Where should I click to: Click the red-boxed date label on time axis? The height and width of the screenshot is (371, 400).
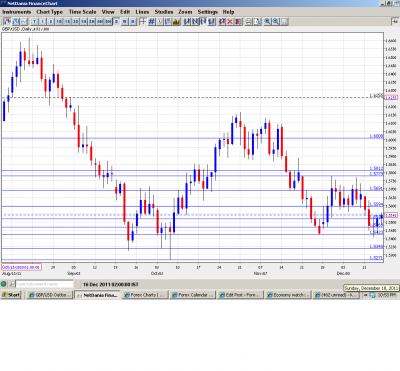point(21,267)
